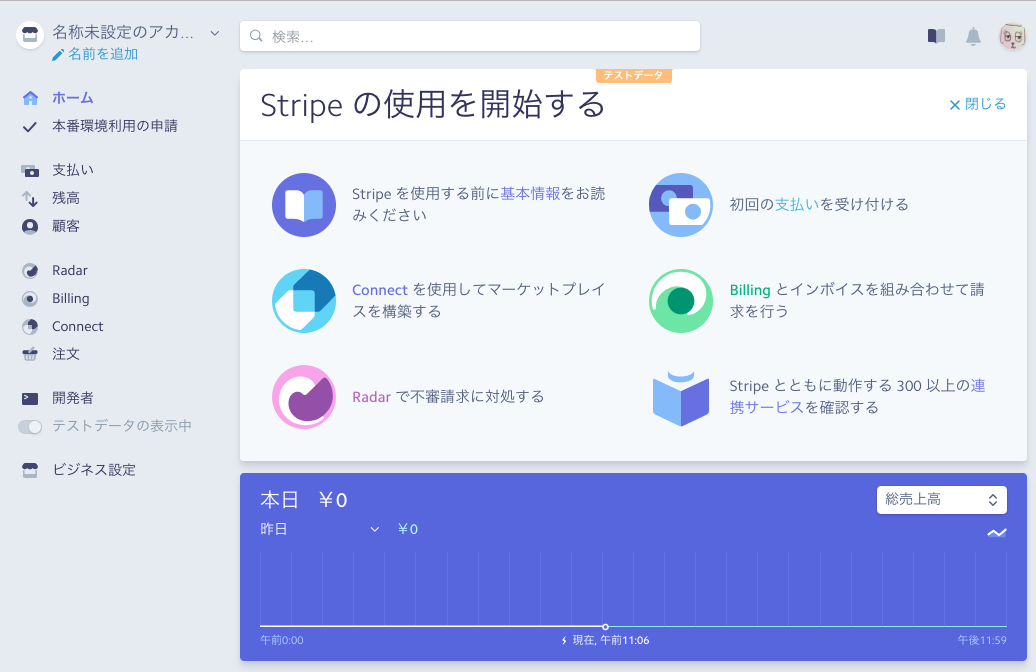
Task: Open the 開発者 section icon
Action: (x=31, y=398)
